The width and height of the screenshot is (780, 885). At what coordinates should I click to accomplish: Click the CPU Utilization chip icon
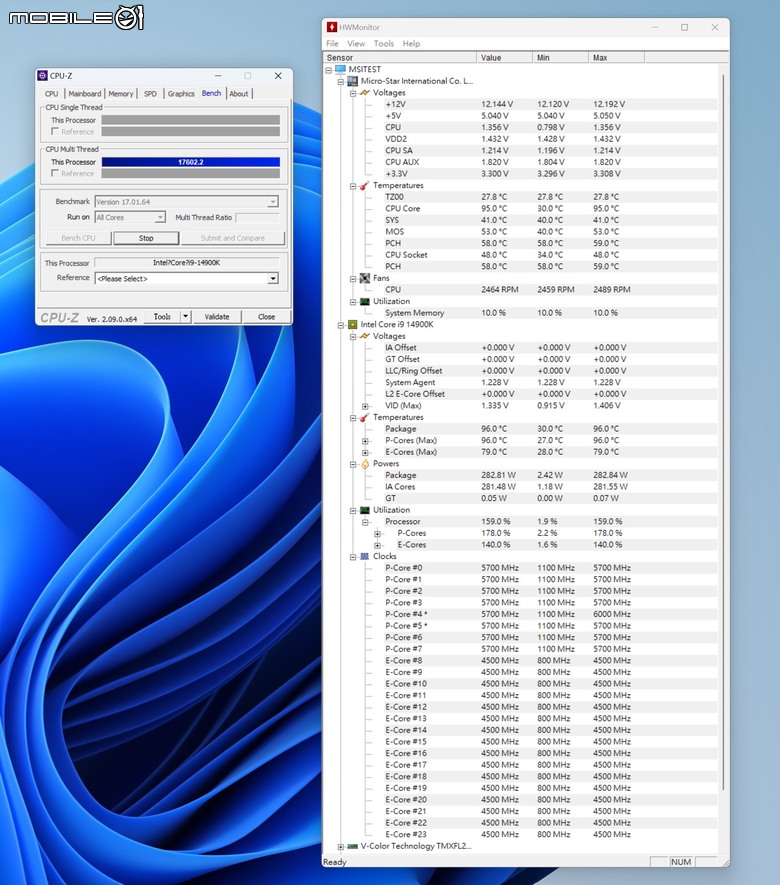pyautogui.click(x=365, y=510)
